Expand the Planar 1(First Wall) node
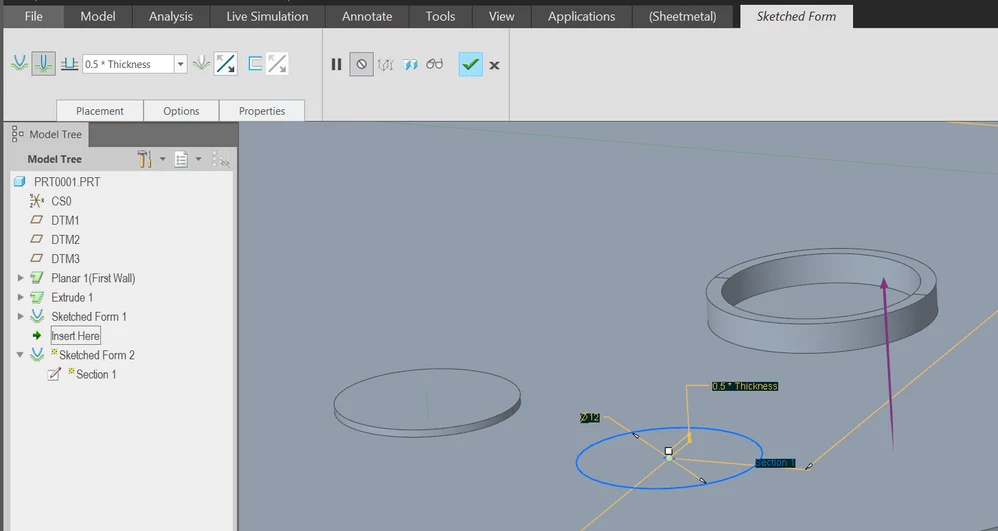 20,278
